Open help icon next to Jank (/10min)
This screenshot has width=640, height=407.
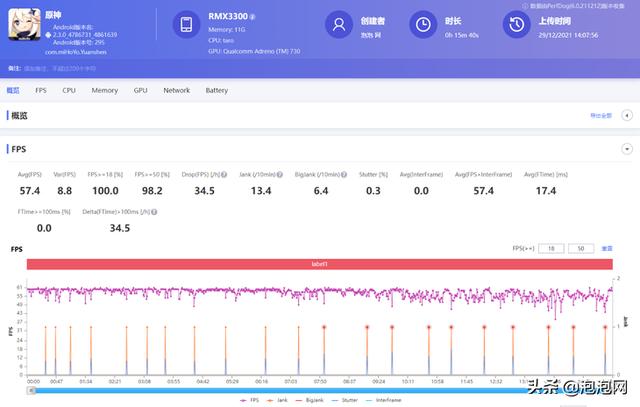tap(280, 174)
